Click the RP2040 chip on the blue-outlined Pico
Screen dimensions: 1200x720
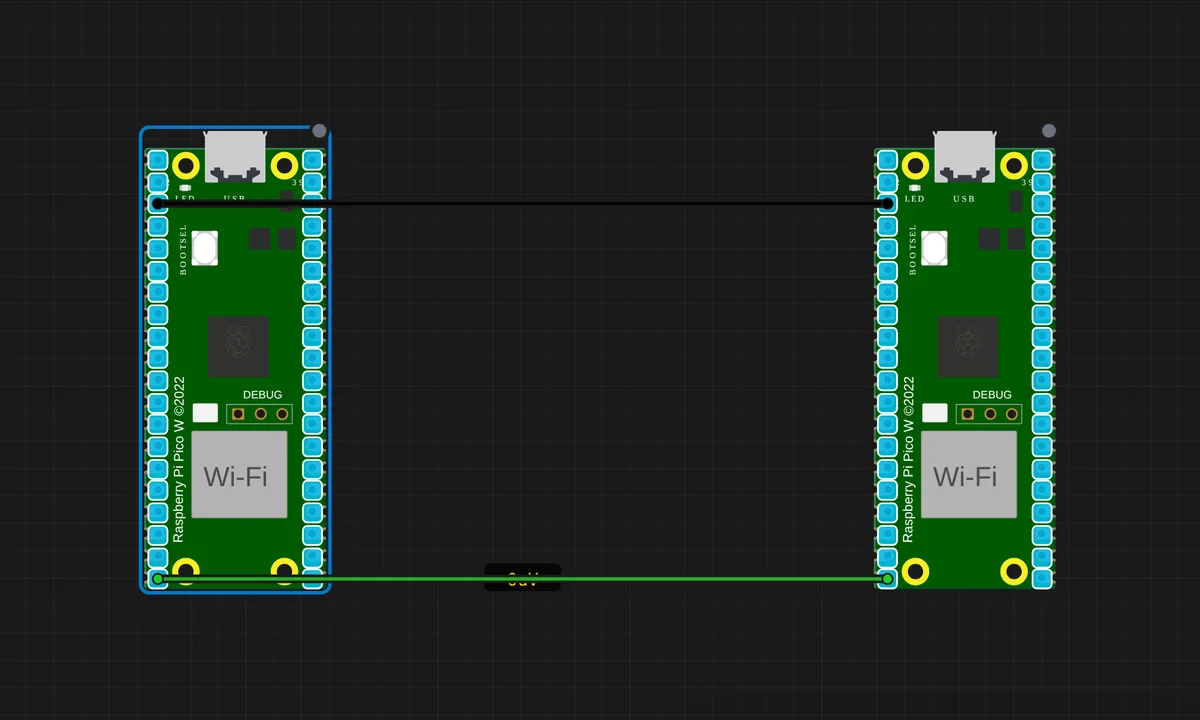pyautogui.click(x=238, y=347)
